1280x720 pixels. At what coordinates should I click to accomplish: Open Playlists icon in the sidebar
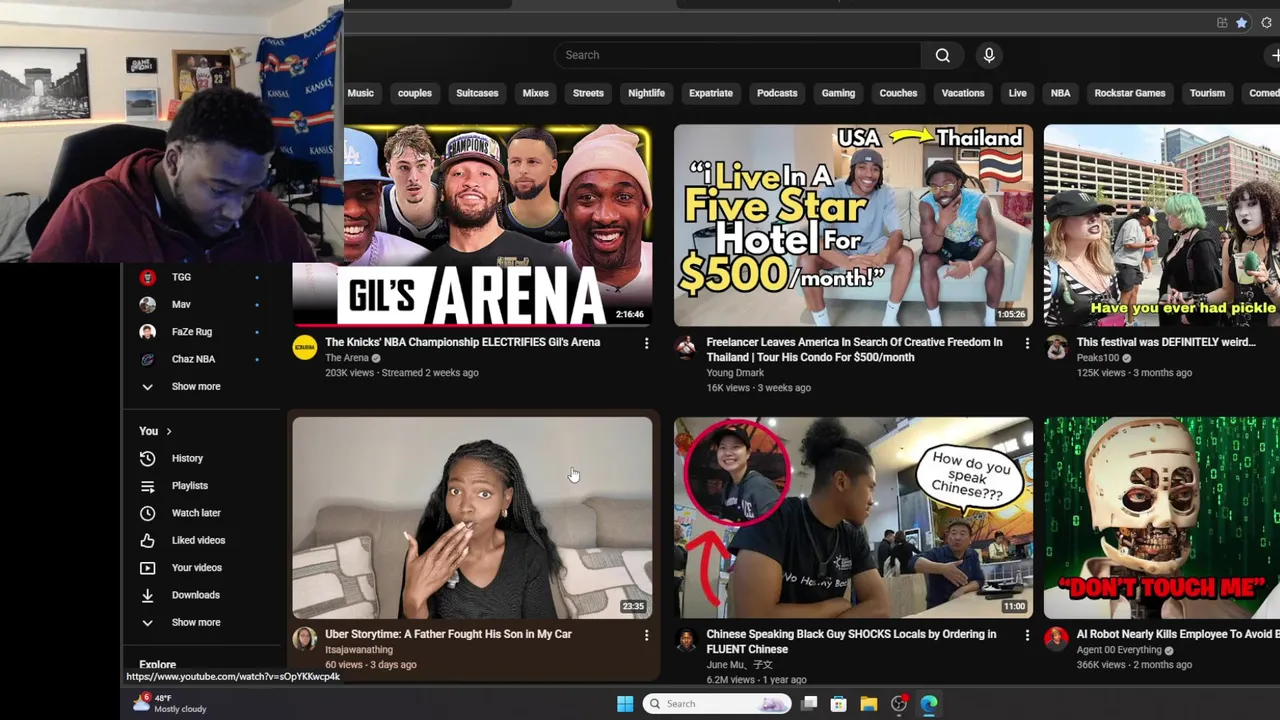[x=148, y=486]
